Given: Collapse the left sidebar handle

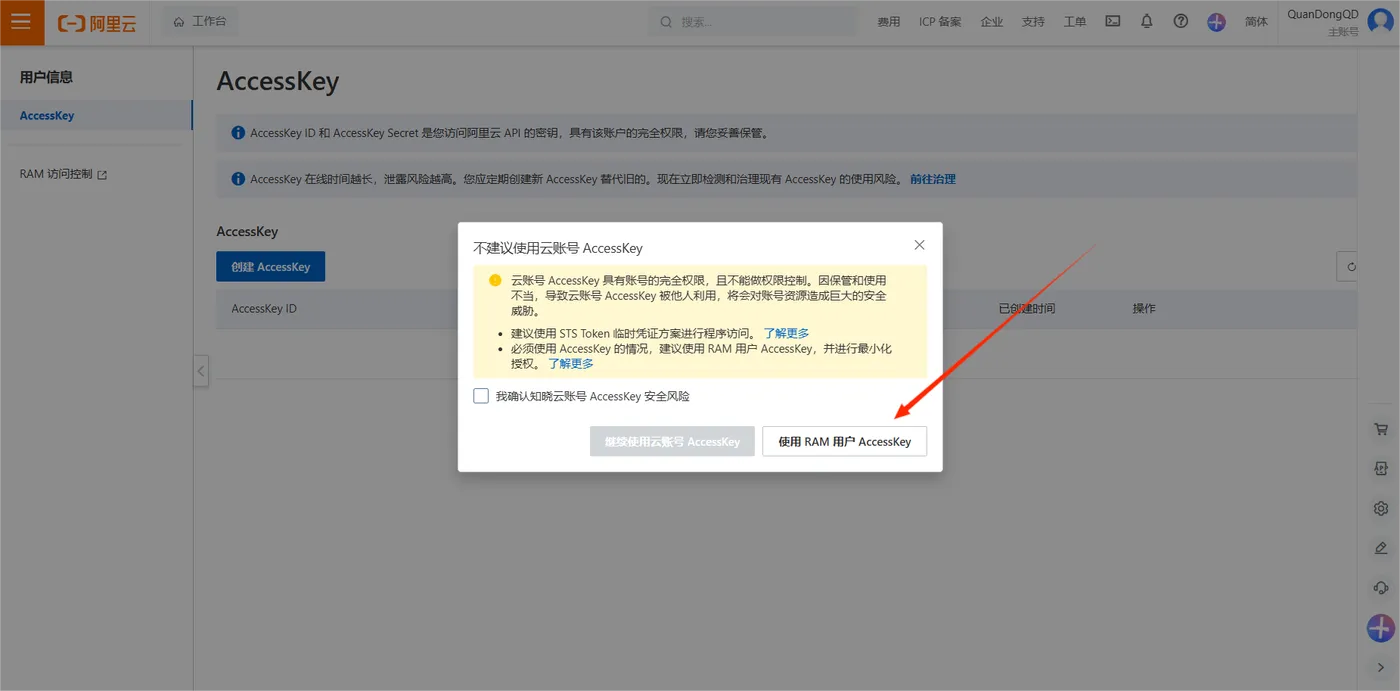Looking at the screenshot, I should point(201,371).
